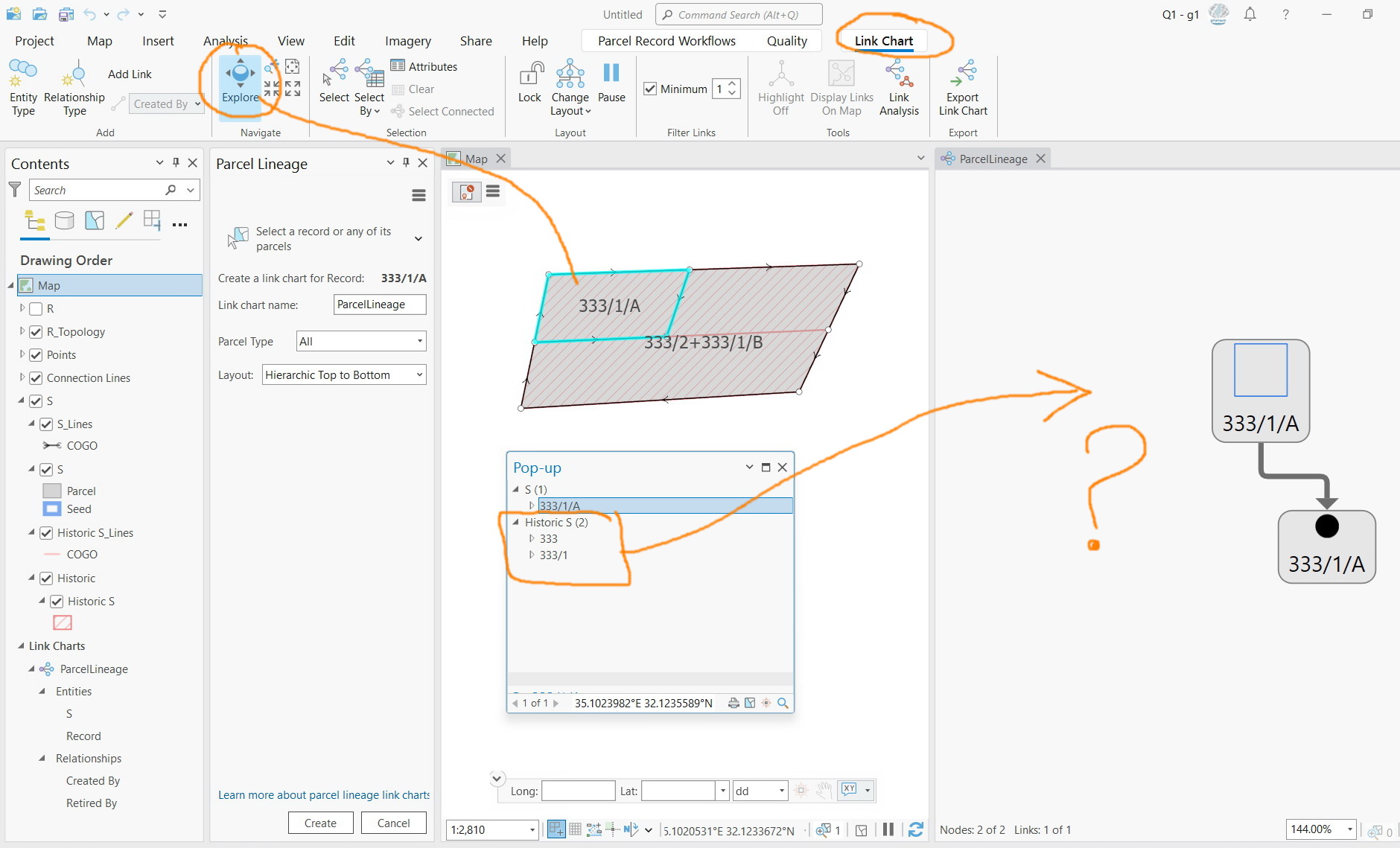
Task: Select the Explore tool in Navigate group
Action: [239, 83]
